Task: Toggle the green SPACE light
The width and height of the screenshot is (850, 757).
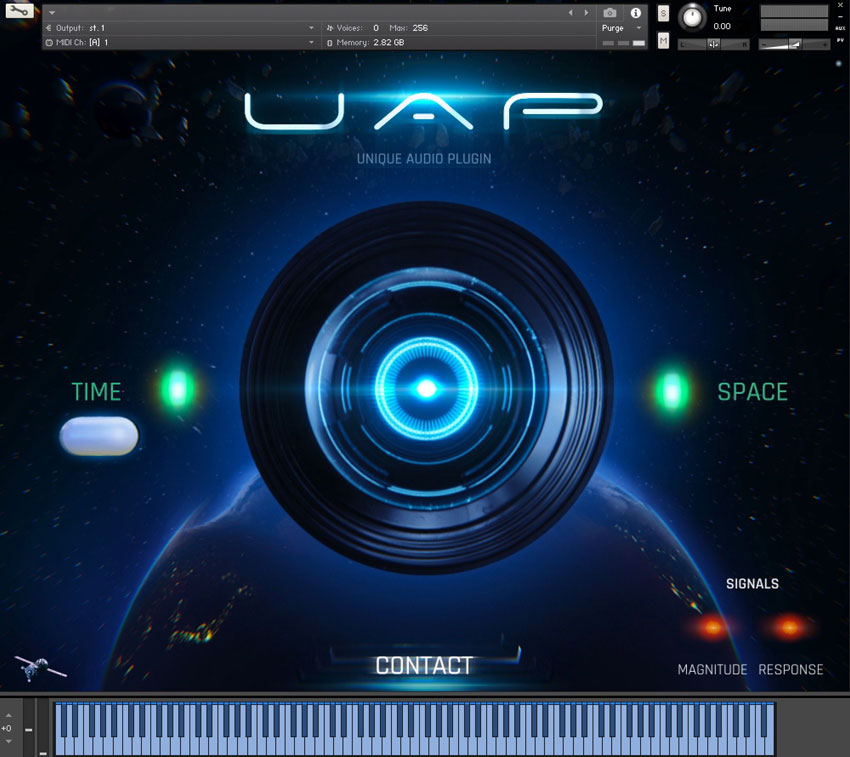Action: 672,390
